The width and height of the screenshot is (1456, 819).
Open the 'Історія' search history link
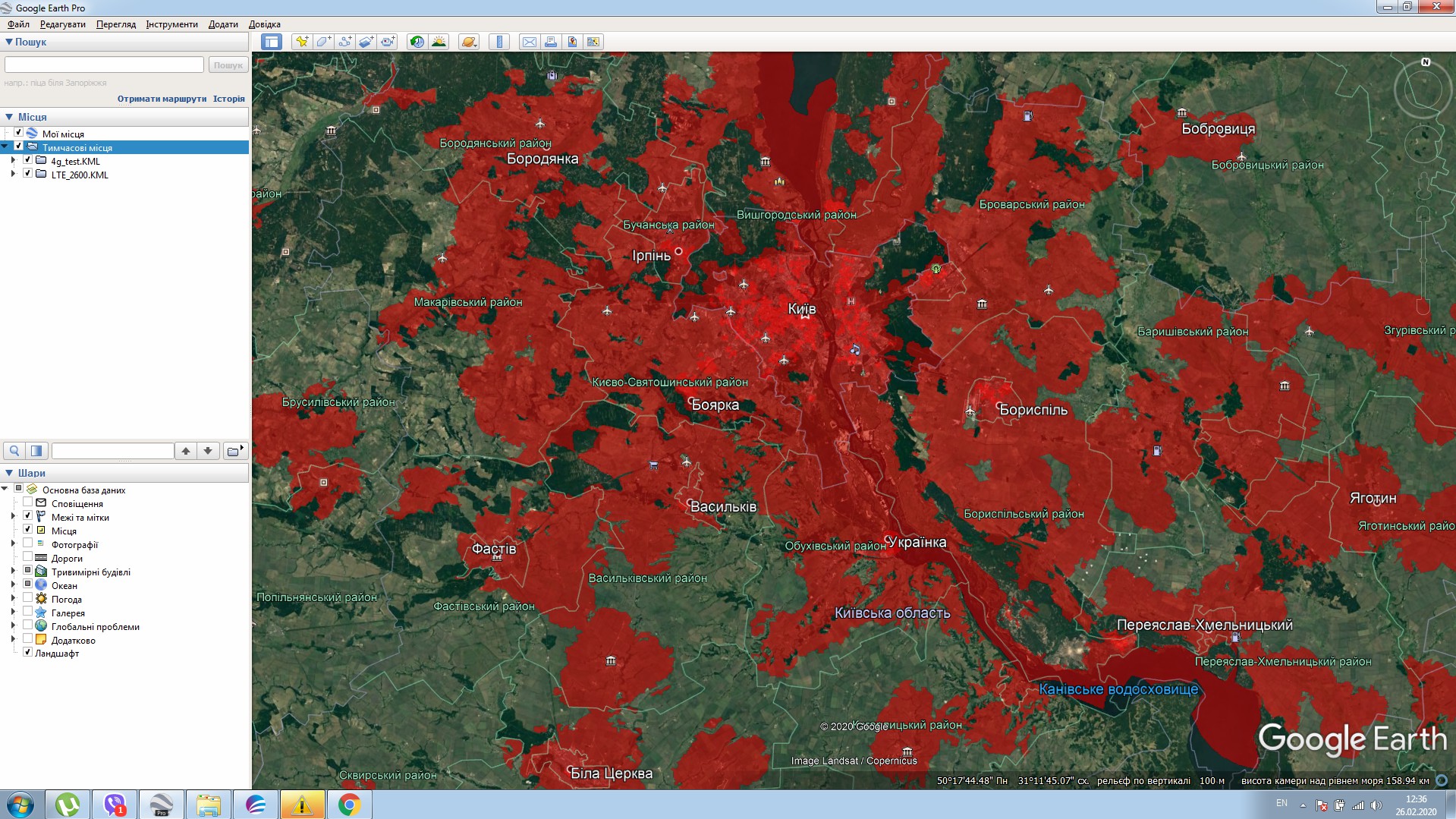pos(229,99)
